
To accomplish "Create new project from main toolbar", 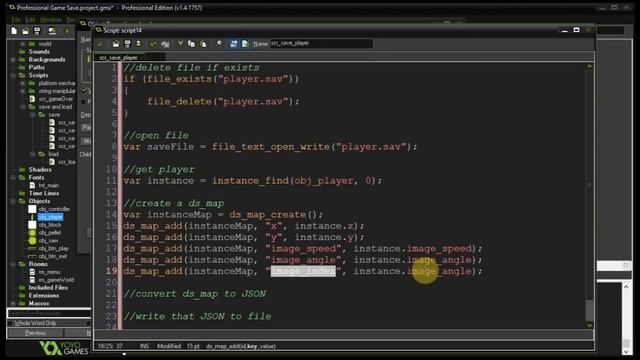I will pyautogui.click(x=14, y=31).
